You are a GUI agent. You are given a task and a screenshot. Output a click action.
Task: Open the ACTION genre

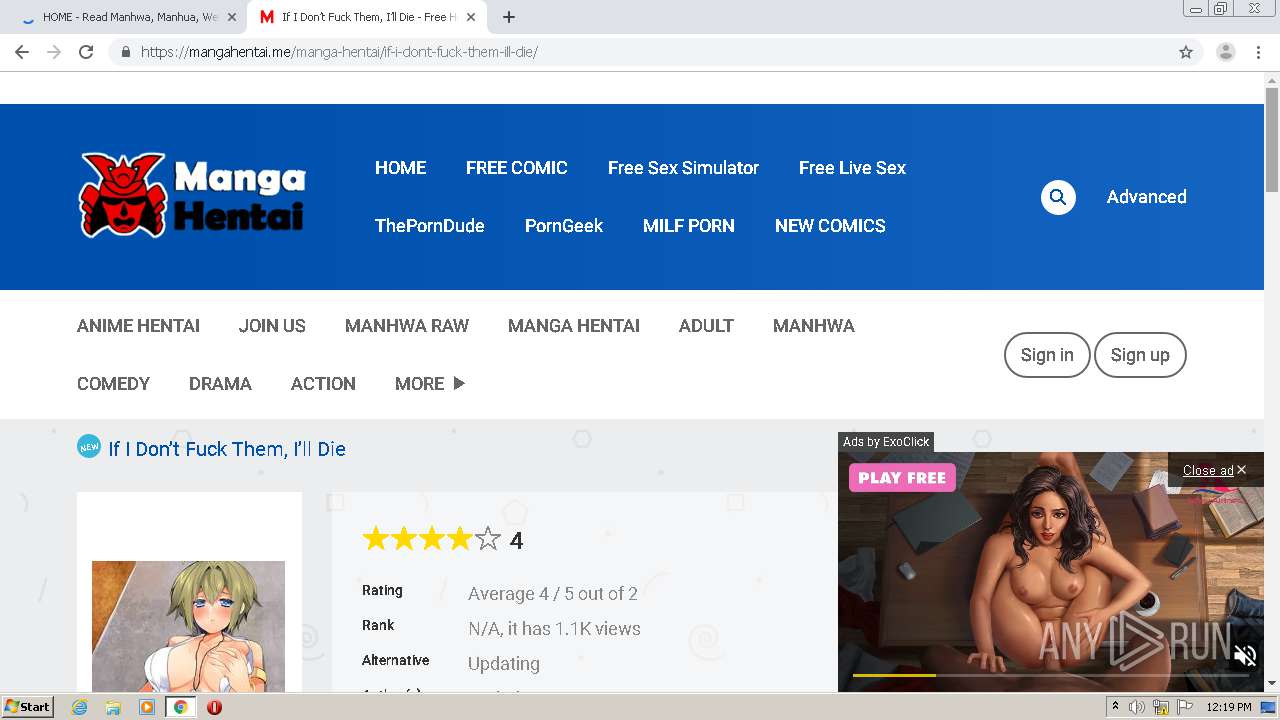[x=323, y=384]
